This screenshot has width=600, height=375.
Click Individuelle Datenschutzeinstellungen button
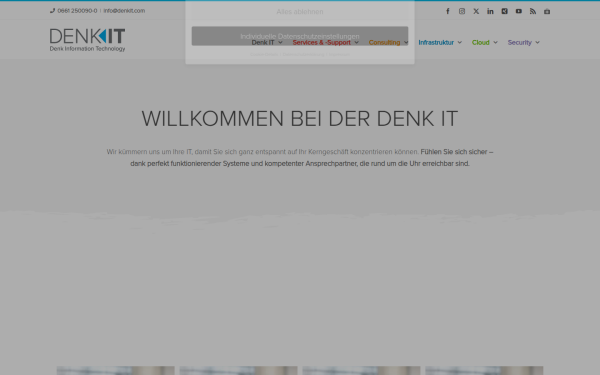300,36
